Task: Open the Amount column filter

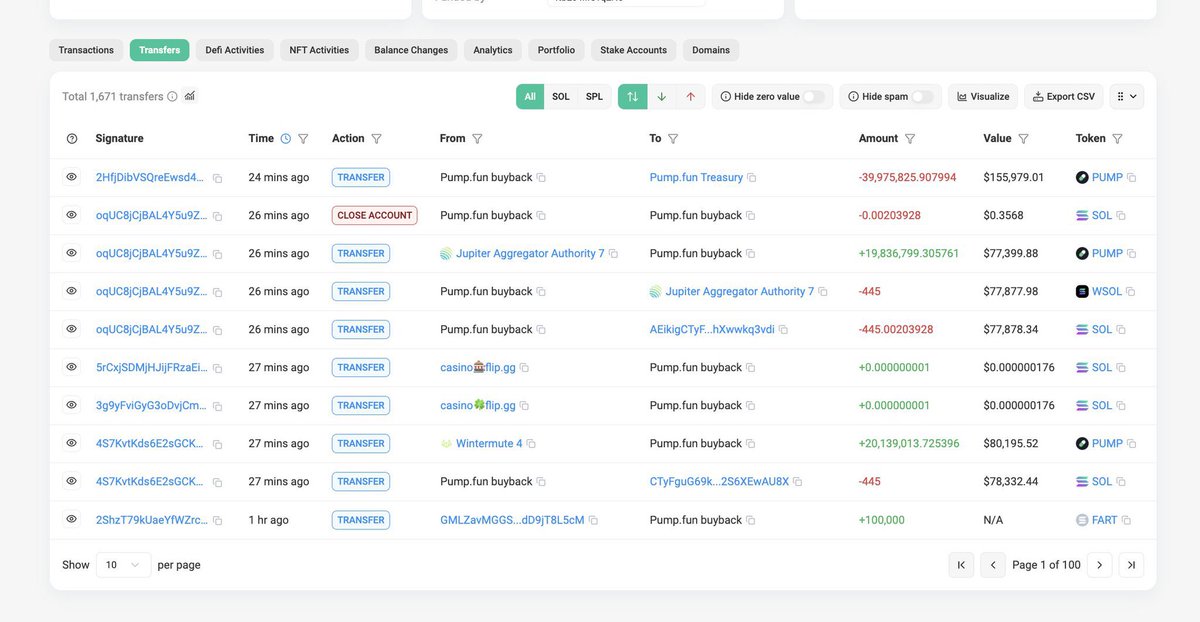Action: (x=910, y=139)
